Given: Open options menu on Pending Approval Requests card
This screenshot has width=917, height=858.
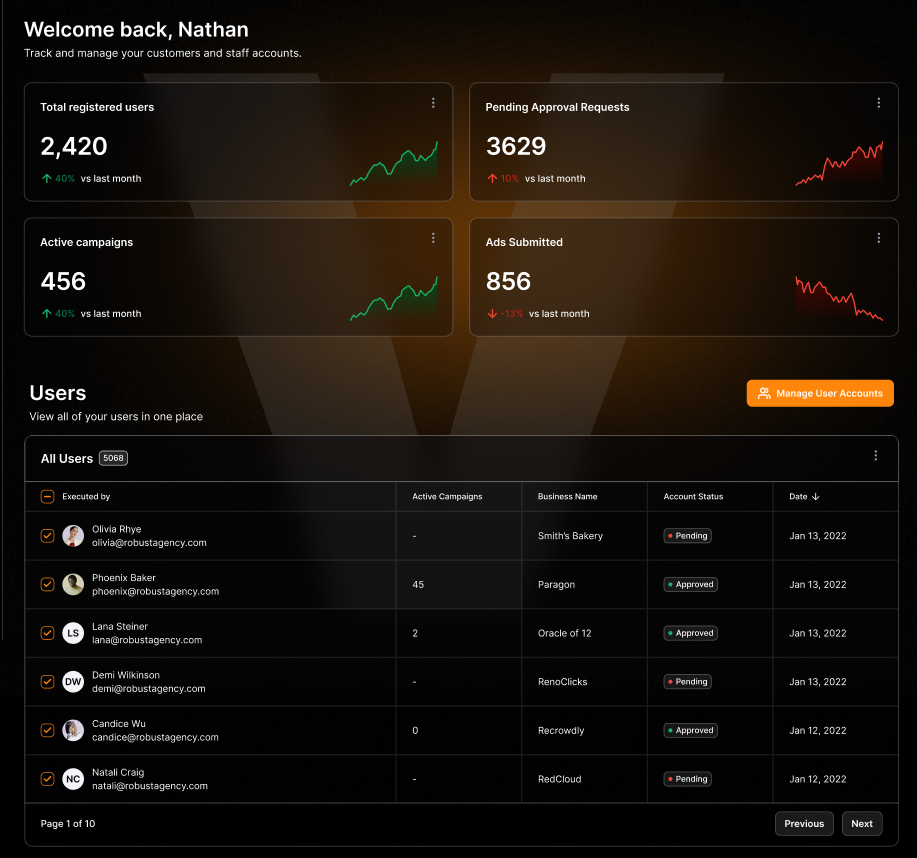Looking at the screenshot, I should pyautogui.click(x=878, y=103).
